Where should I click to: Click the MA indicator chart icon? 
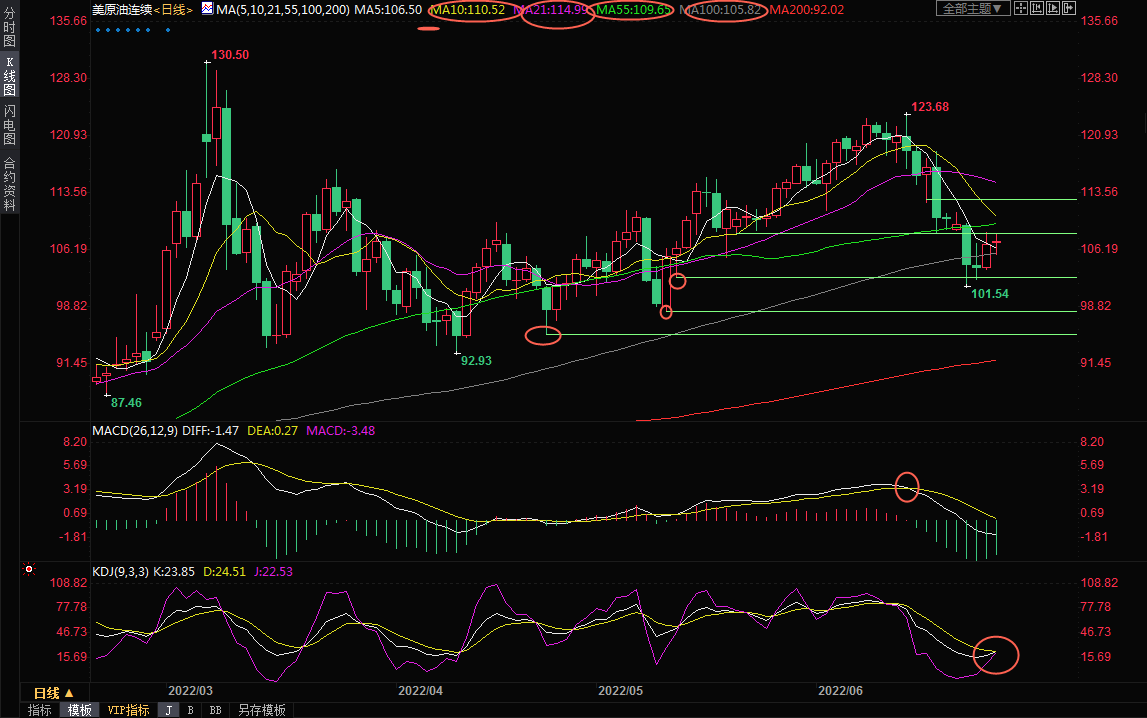point(207,9)
